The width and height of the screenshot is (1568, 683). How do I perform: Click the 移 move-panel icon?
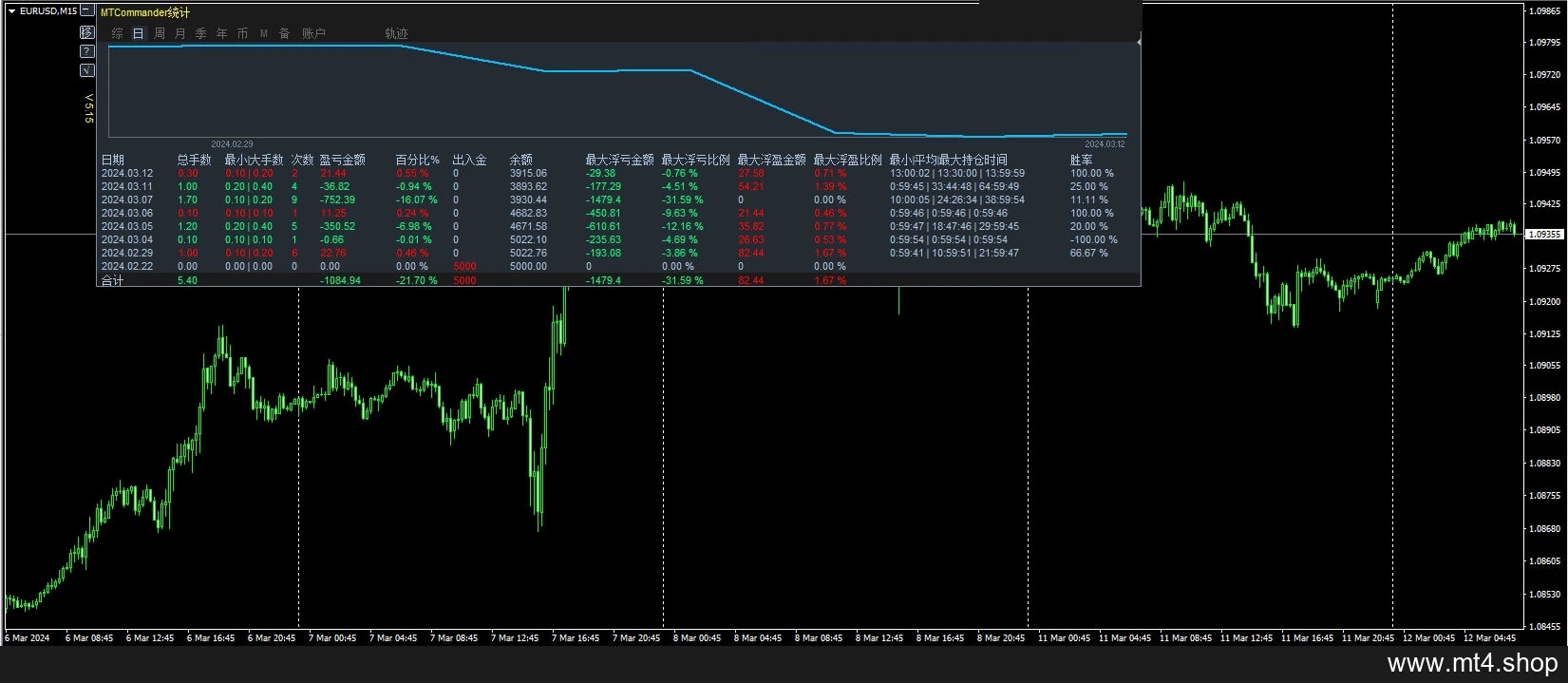87,32
